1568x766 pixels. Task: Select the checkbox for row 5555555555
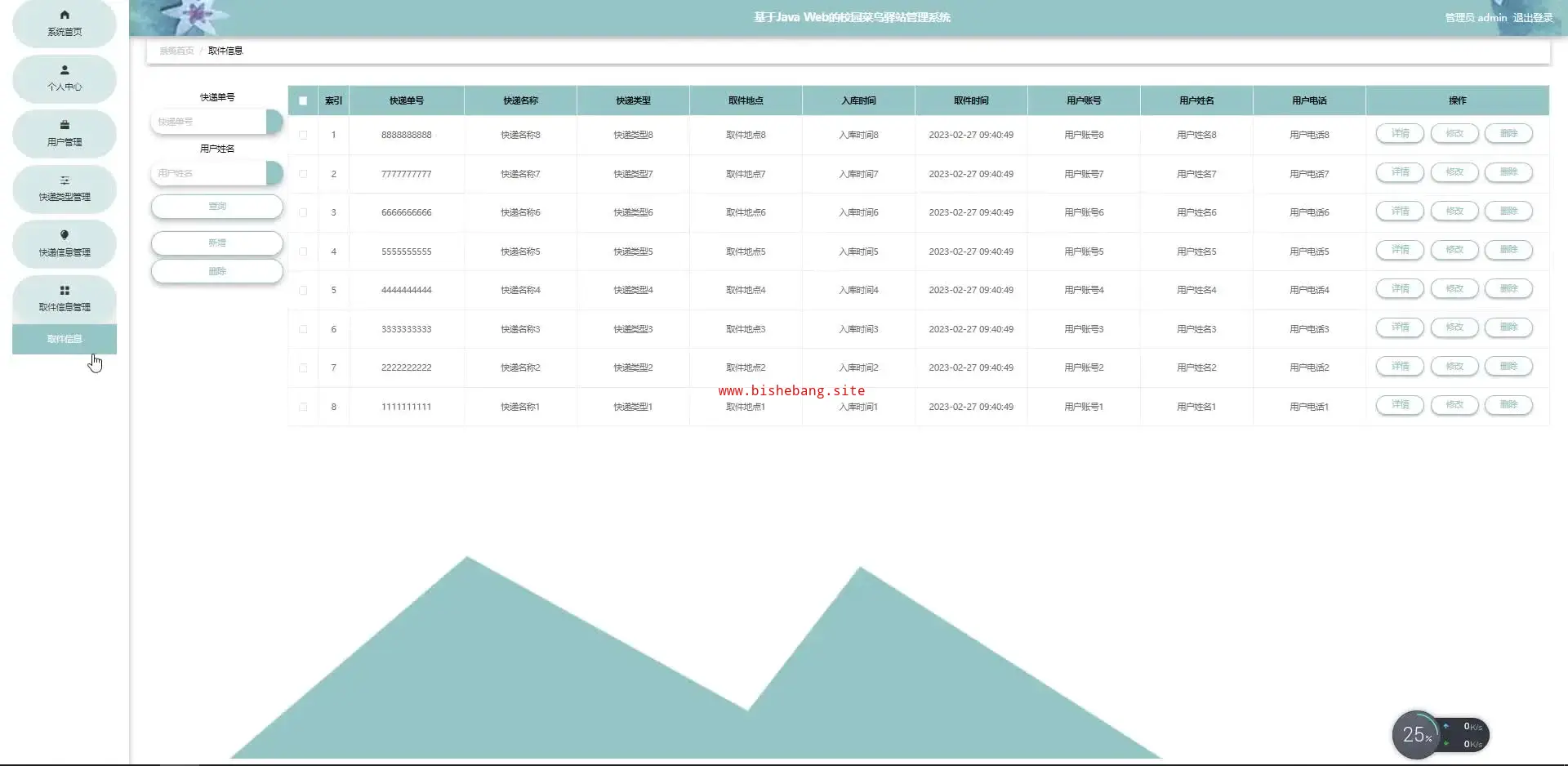click(303, 252)
